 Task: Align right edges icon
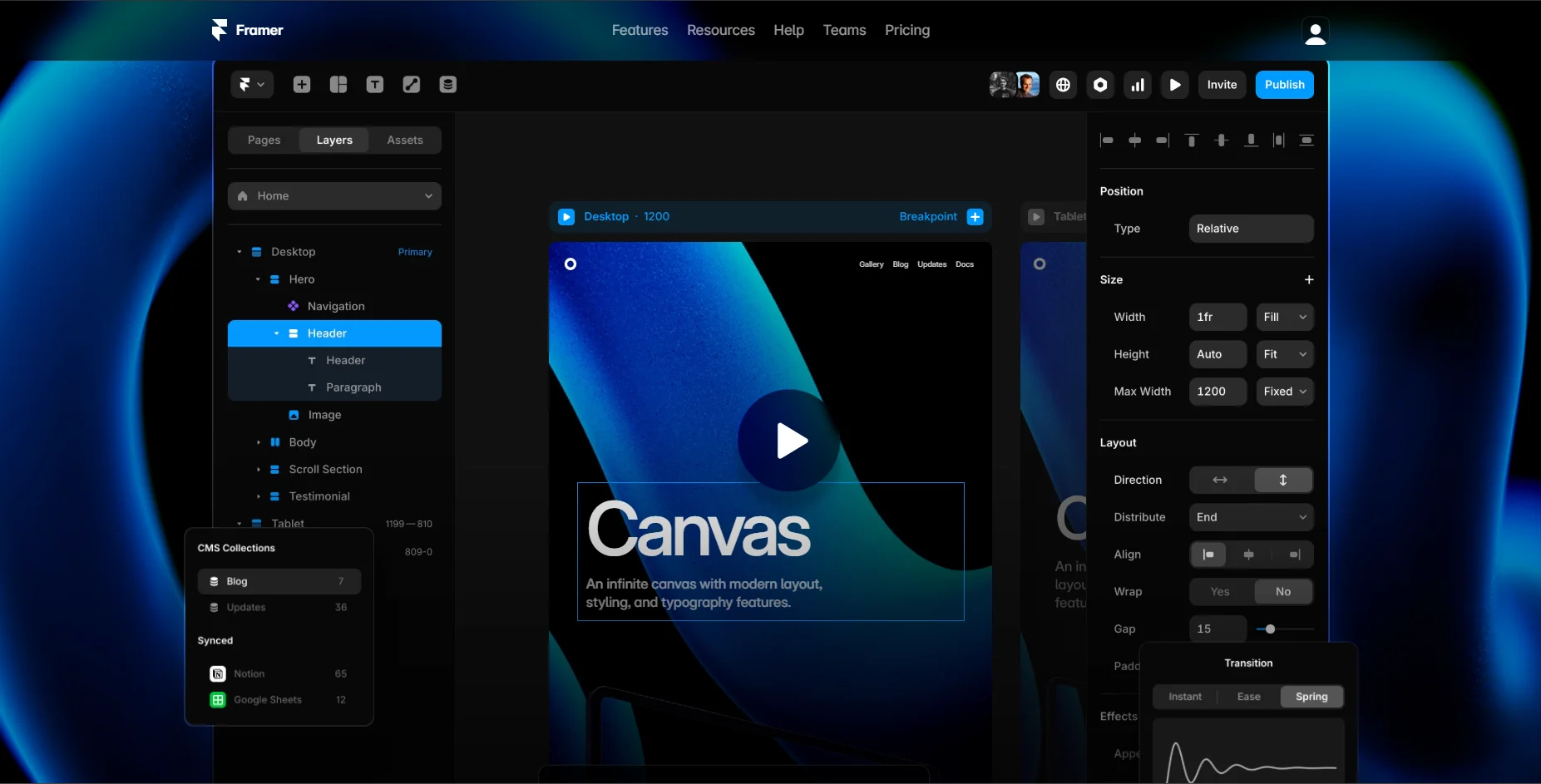pyautogui.click(x=1163, y=141)
